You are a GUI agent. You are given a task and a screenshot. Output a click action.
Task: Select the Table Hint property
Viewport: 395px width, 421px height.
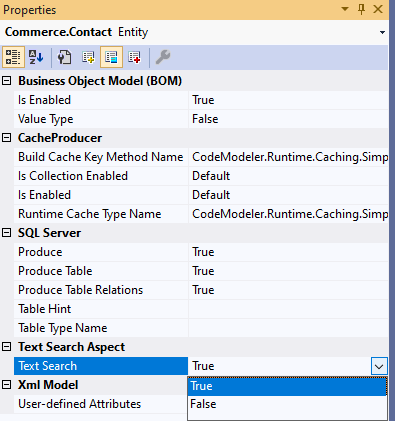[101, 309]
